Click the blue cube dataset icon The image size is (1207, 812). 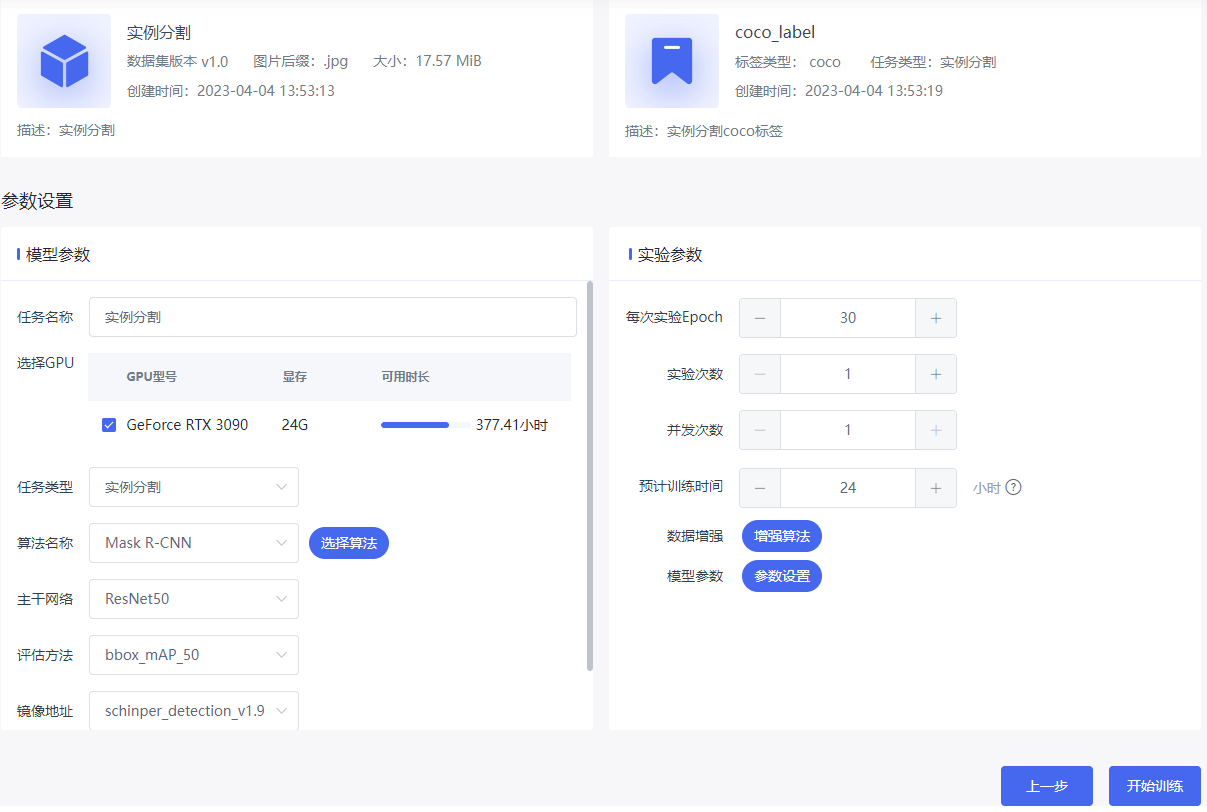64,61
